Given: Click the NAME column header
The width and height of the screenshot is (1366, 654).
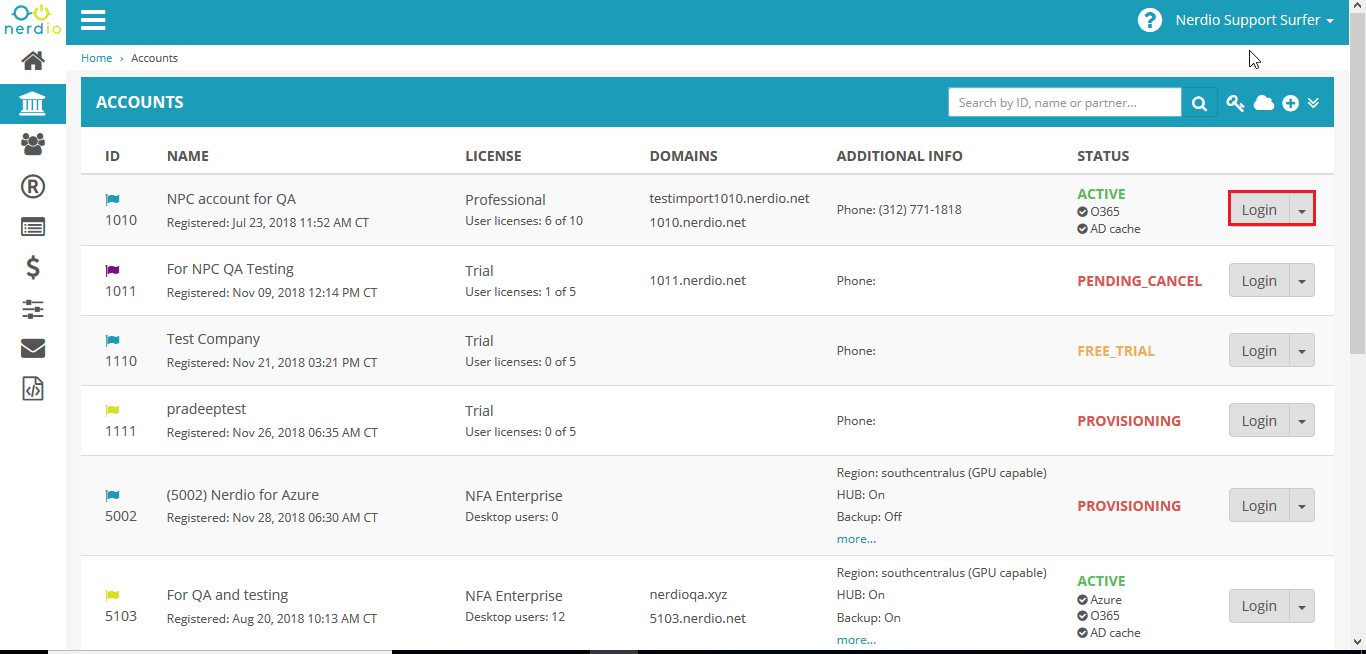Looking at the screenshot, I should tap(188, 156).
